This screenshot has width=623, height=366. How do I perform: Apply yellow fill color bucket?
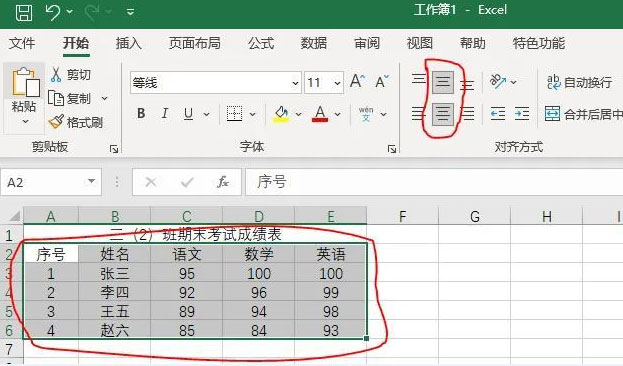(281, 114)
